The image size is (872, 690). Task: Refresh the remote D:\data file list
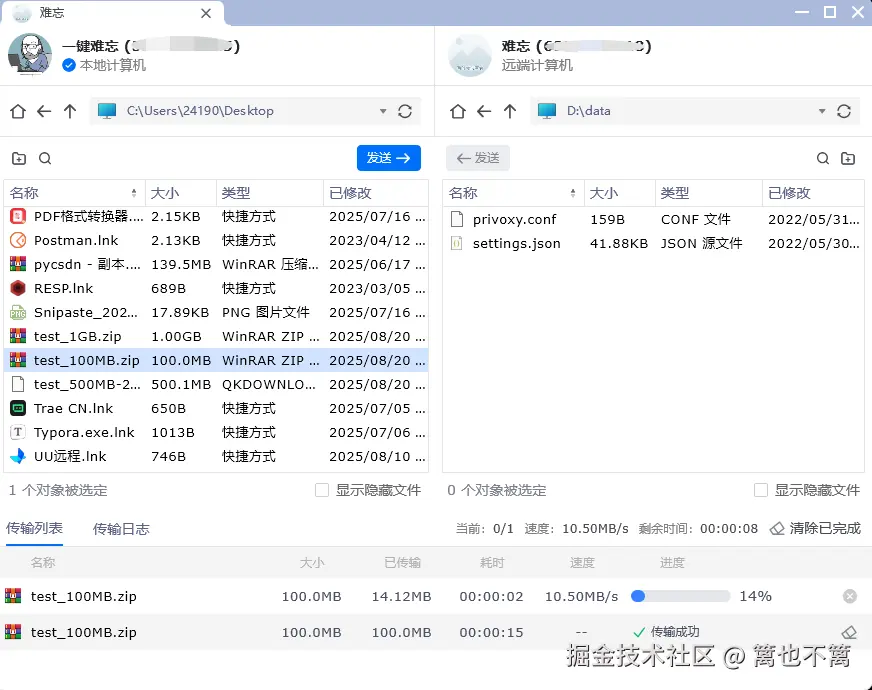pos(843,111)
